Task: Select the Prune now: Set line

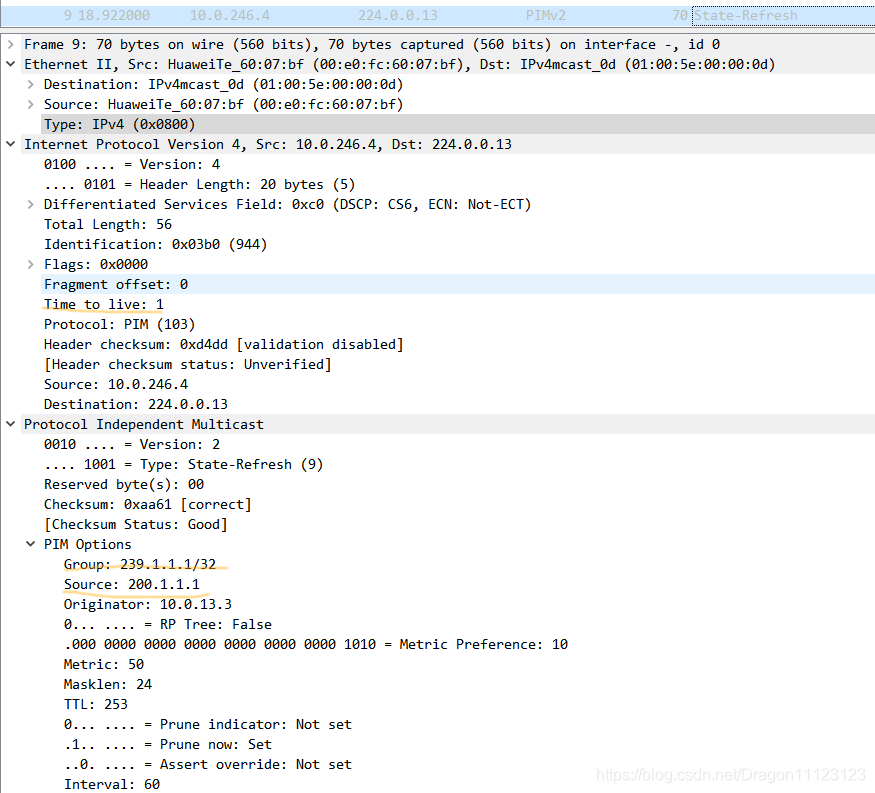Action: 168,744
